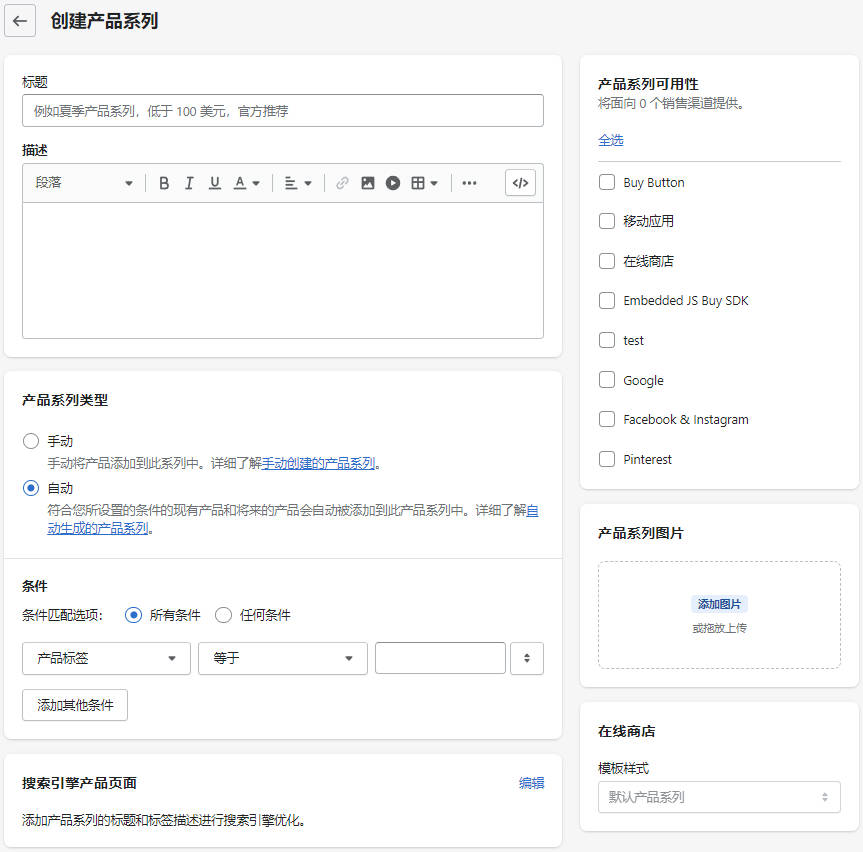The width and height of the screenshot is (863, 852).
Task: Click 编辑 to edit search engine listing
Action: [x=532, y=783]
